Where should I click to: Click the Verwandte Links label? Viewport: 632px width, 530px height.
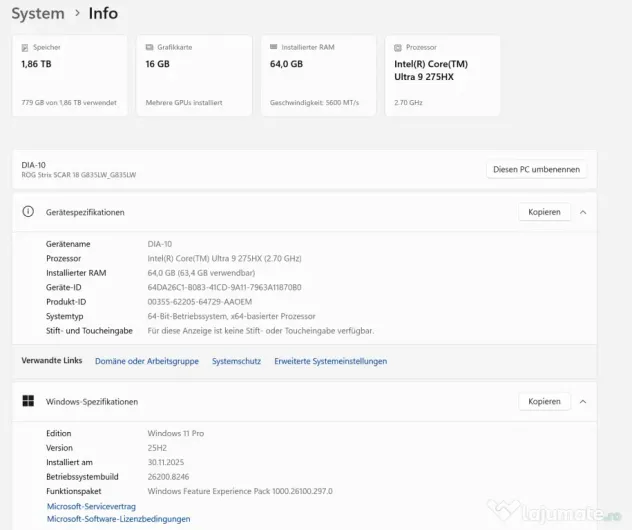pyautogui.click(x=52, y=360)
